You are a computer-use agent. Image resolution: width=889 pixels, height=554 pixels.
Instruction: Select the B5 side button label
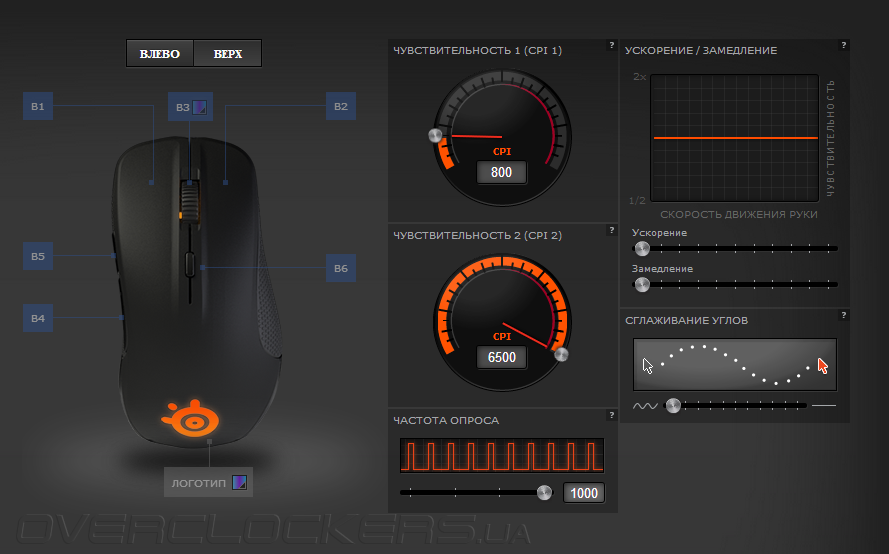click(x=38, y=256)
